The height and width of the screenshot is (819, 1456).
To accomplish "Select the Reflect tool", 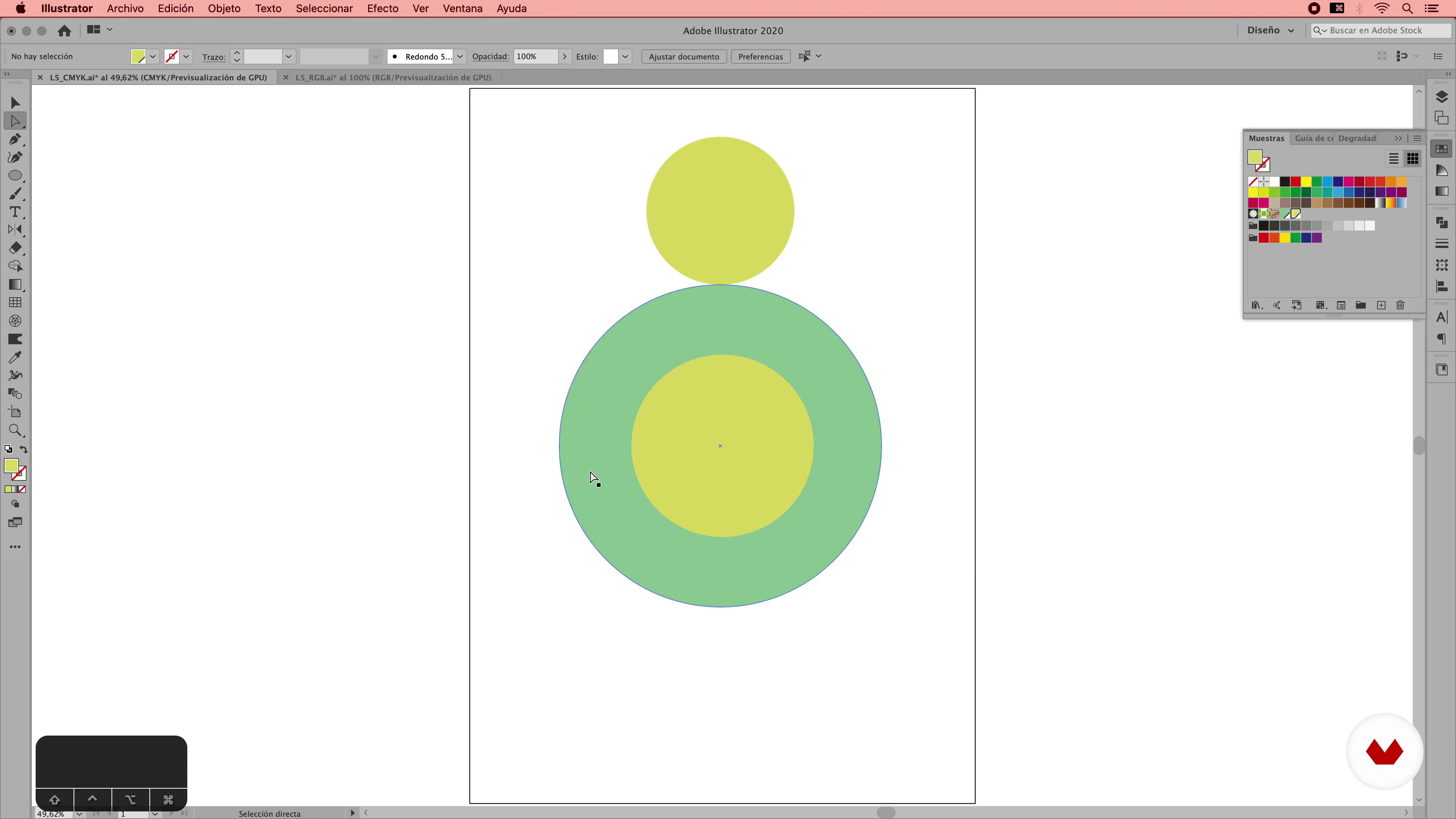I will (15, 229).
